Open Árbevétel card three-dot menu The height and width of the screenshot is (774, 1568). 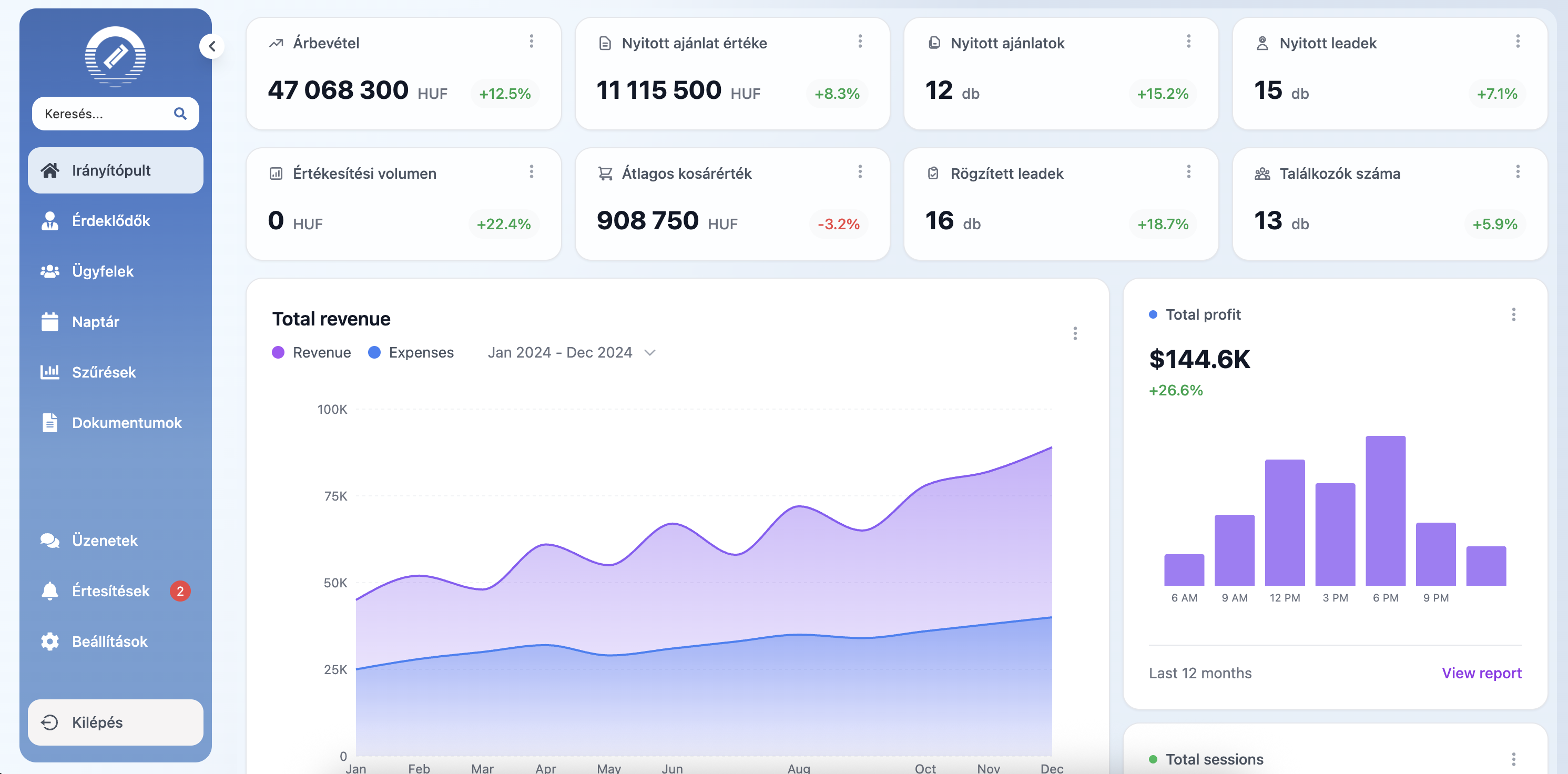click(x=532, y=42)
